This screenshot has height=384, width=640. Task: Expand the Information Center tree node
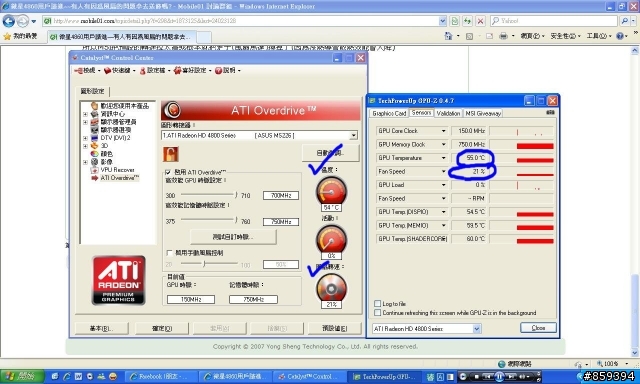85,114
